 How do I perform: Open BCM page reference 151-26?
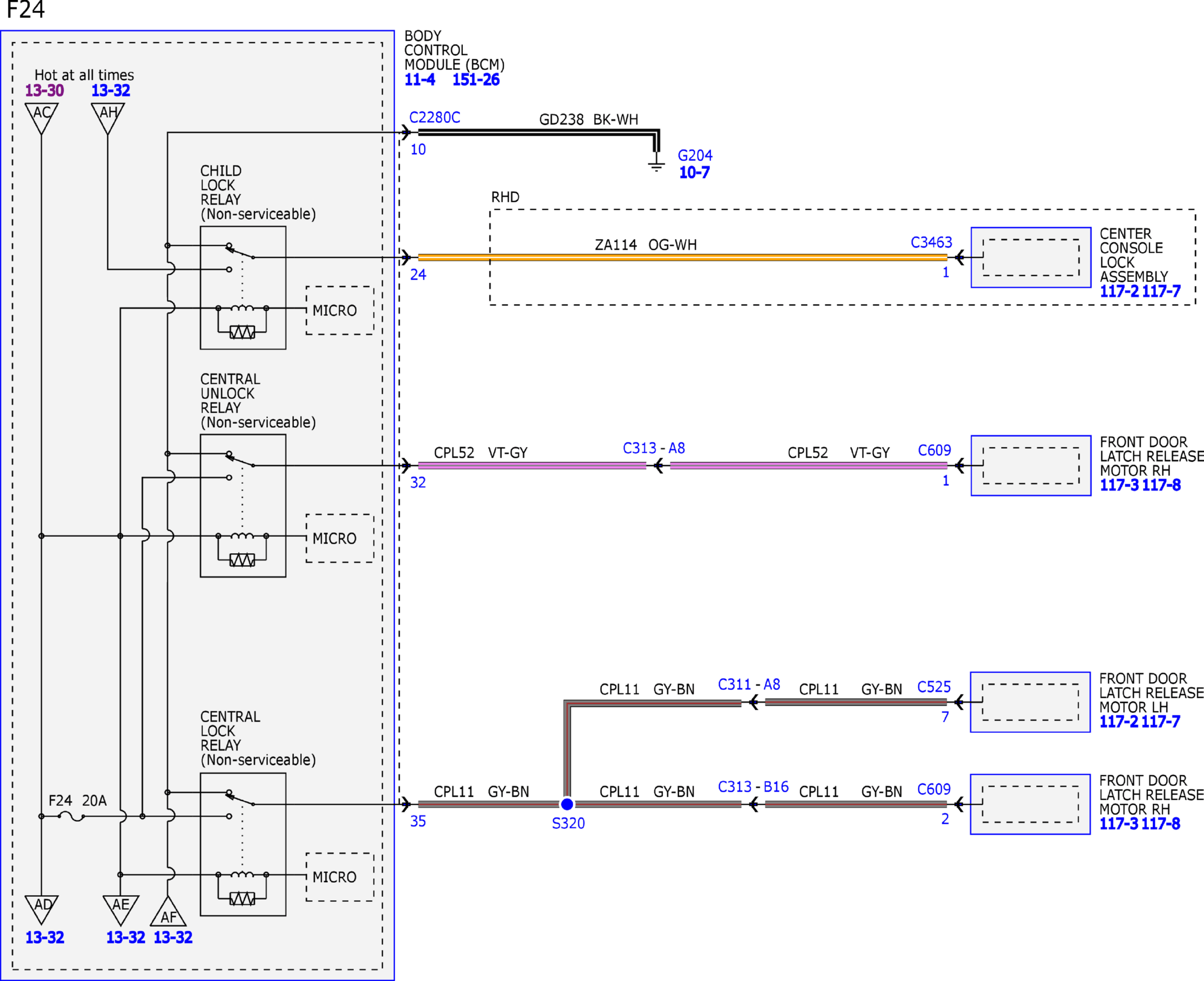[x=475, y=80]
